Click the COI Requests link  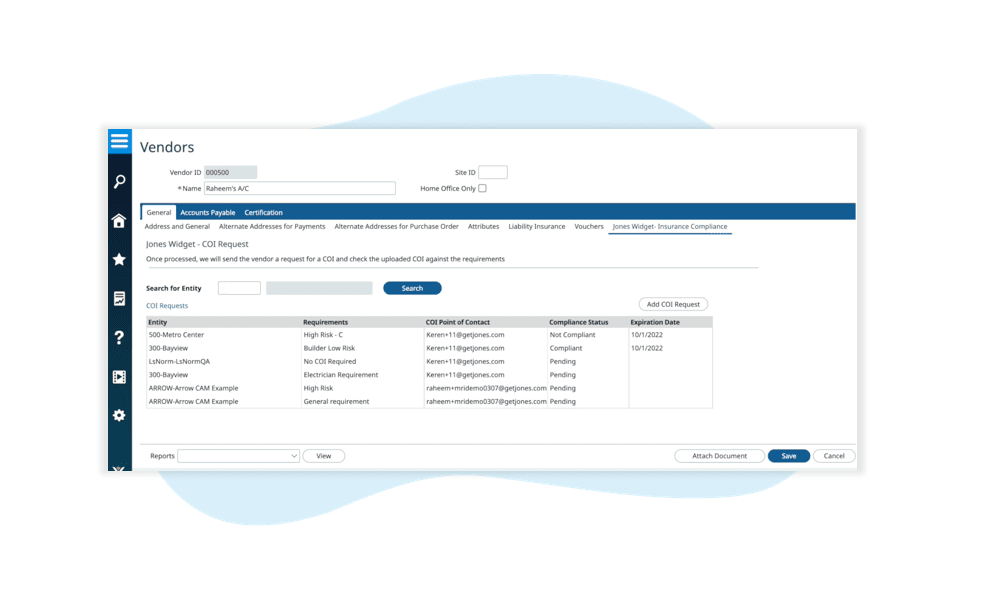[167, 306]
